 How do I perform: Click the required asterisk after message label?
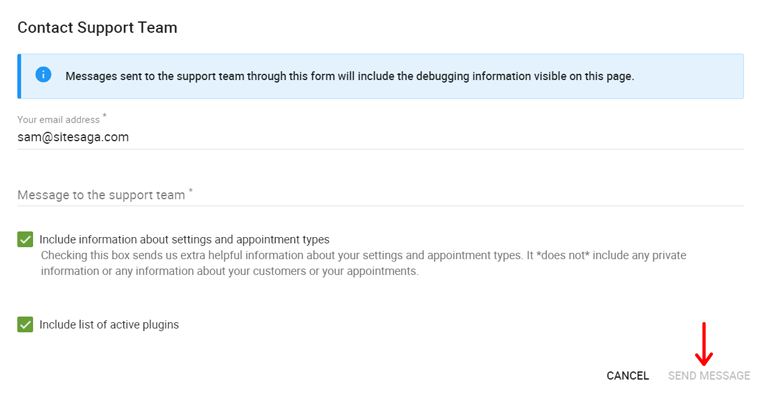coord(190,191)
